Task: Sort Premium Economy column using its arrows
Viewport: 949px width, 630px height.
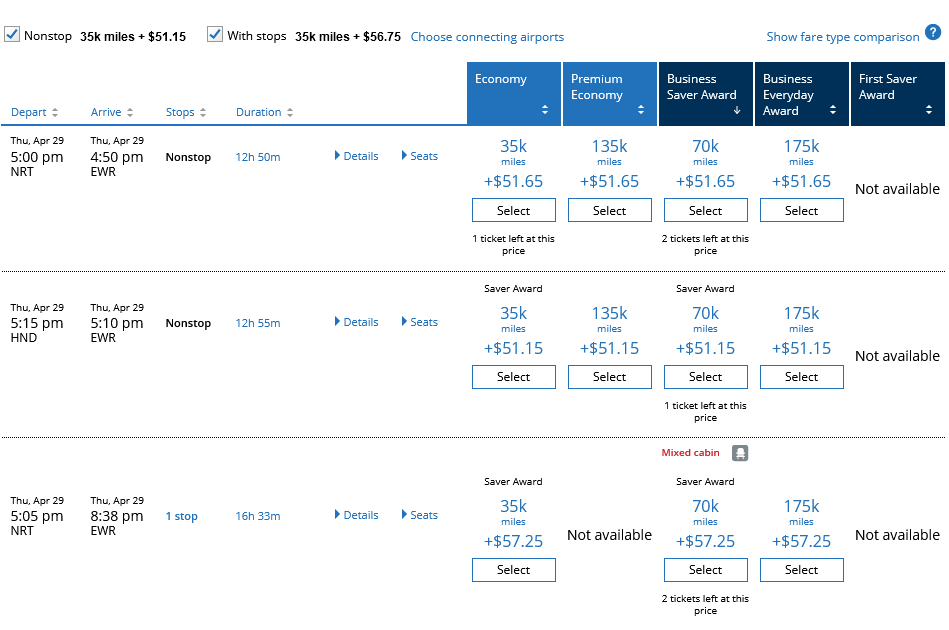Action: tap(641, 110)
